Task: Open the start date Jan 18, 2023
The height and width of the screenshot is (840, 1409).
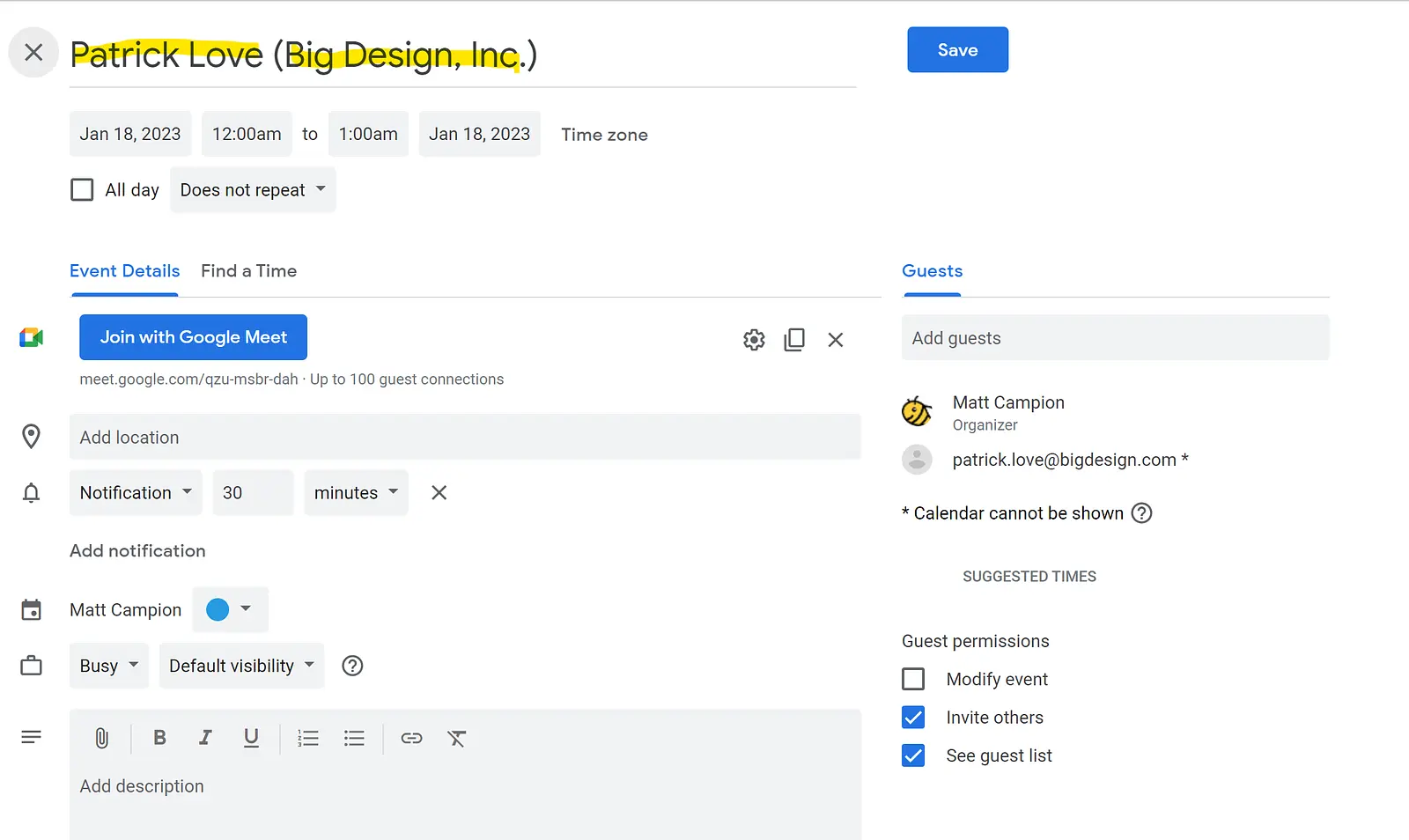Action: pyautogui.click(x=130, y=134)
